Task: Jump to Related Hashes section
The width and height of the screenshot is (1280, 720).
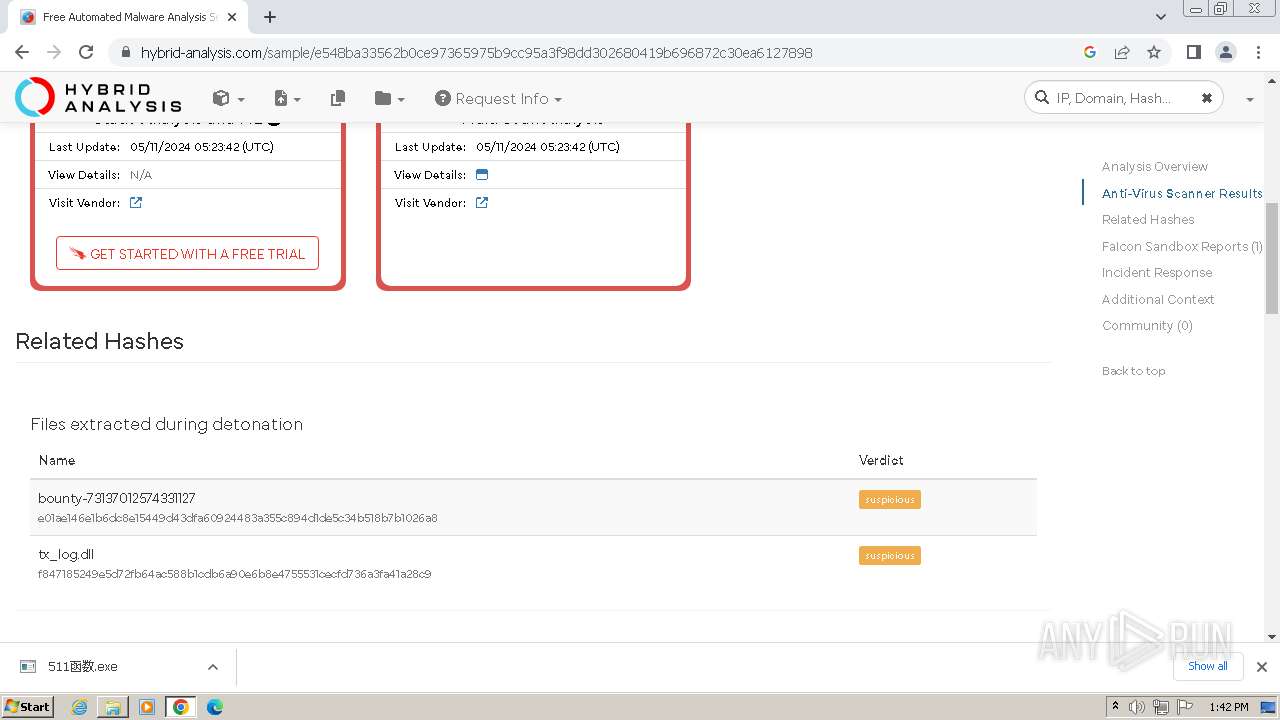Action: 1148,219
